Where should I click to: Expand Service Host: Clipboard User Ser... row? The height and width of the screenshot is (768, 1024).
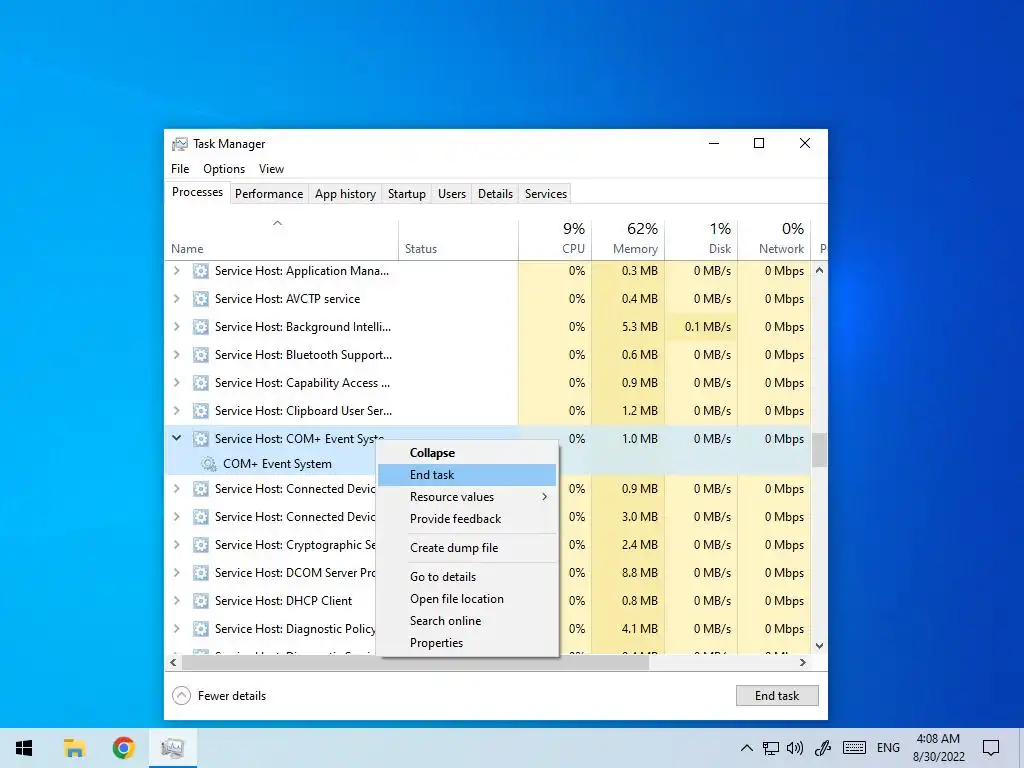(x=176, y=411)
